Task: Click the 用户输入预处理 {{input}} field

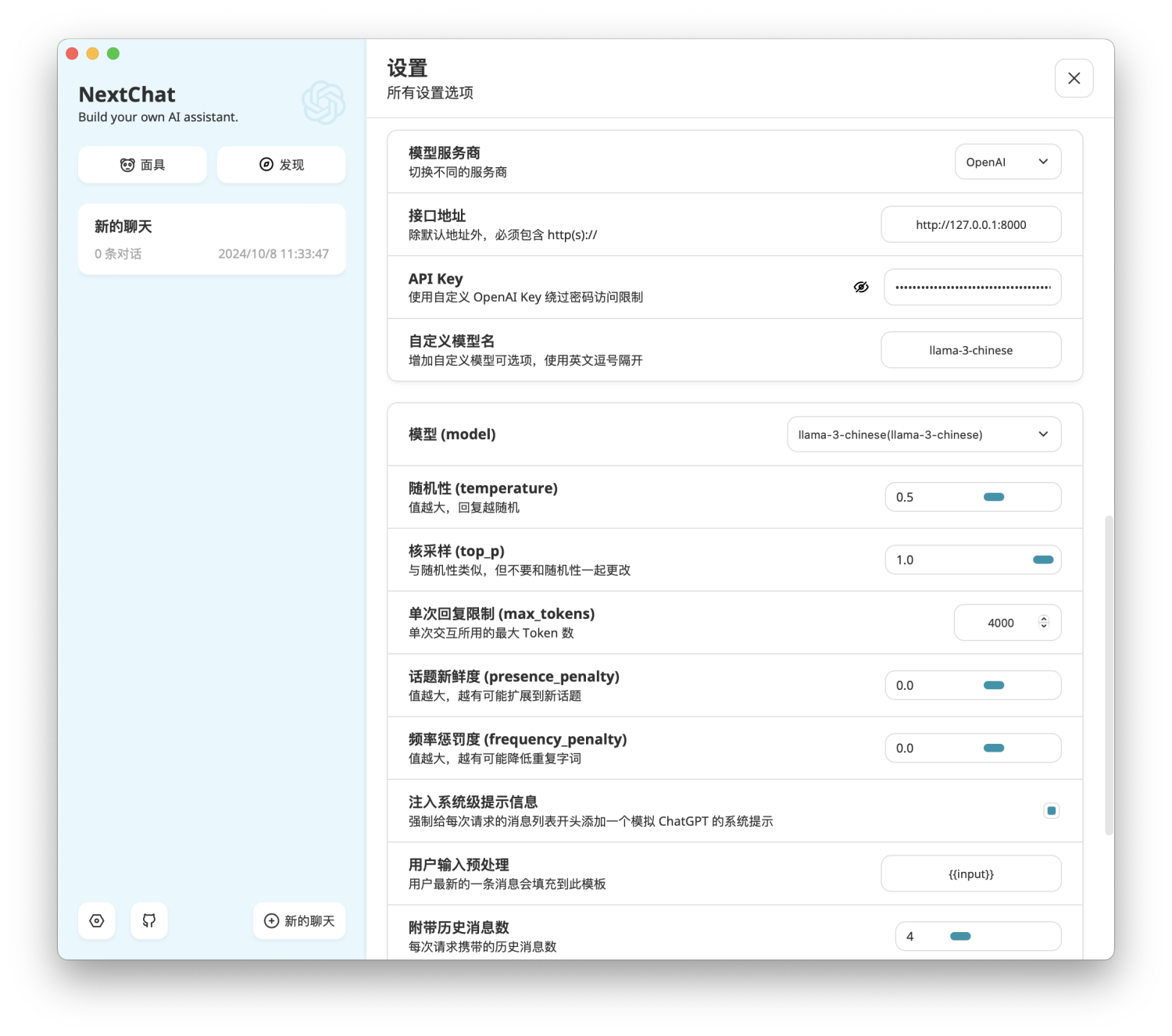Action: pos(970,873)
